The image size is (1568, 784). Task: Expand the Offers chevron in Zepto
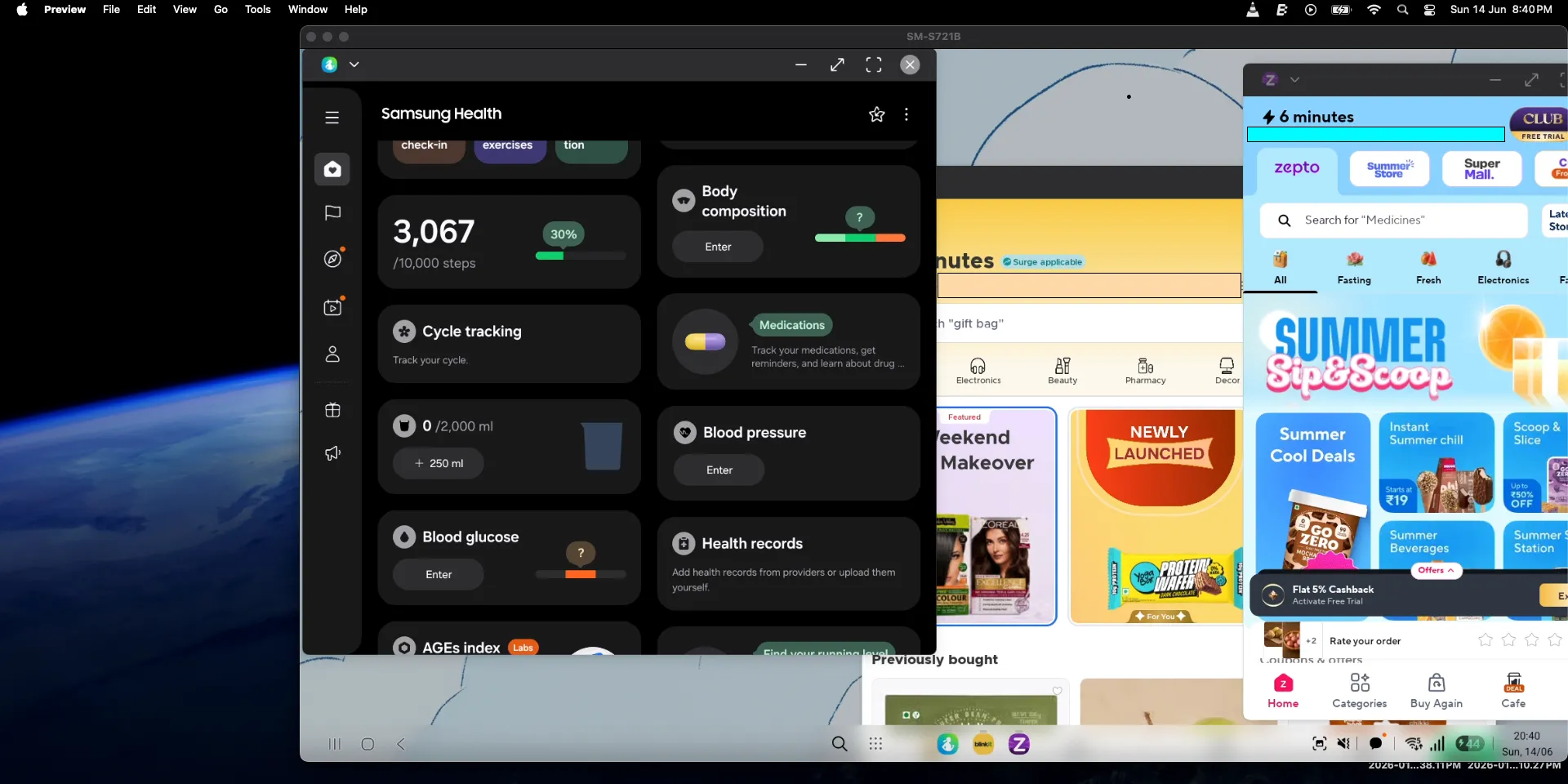click(1437, 570)
